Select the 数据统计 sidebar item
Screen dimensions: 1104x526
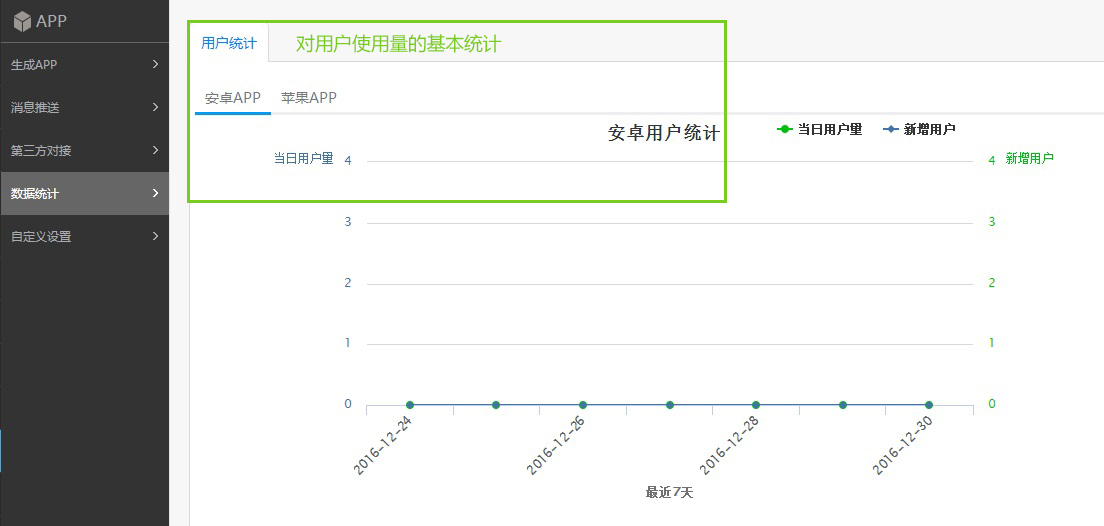pos(34,194)
